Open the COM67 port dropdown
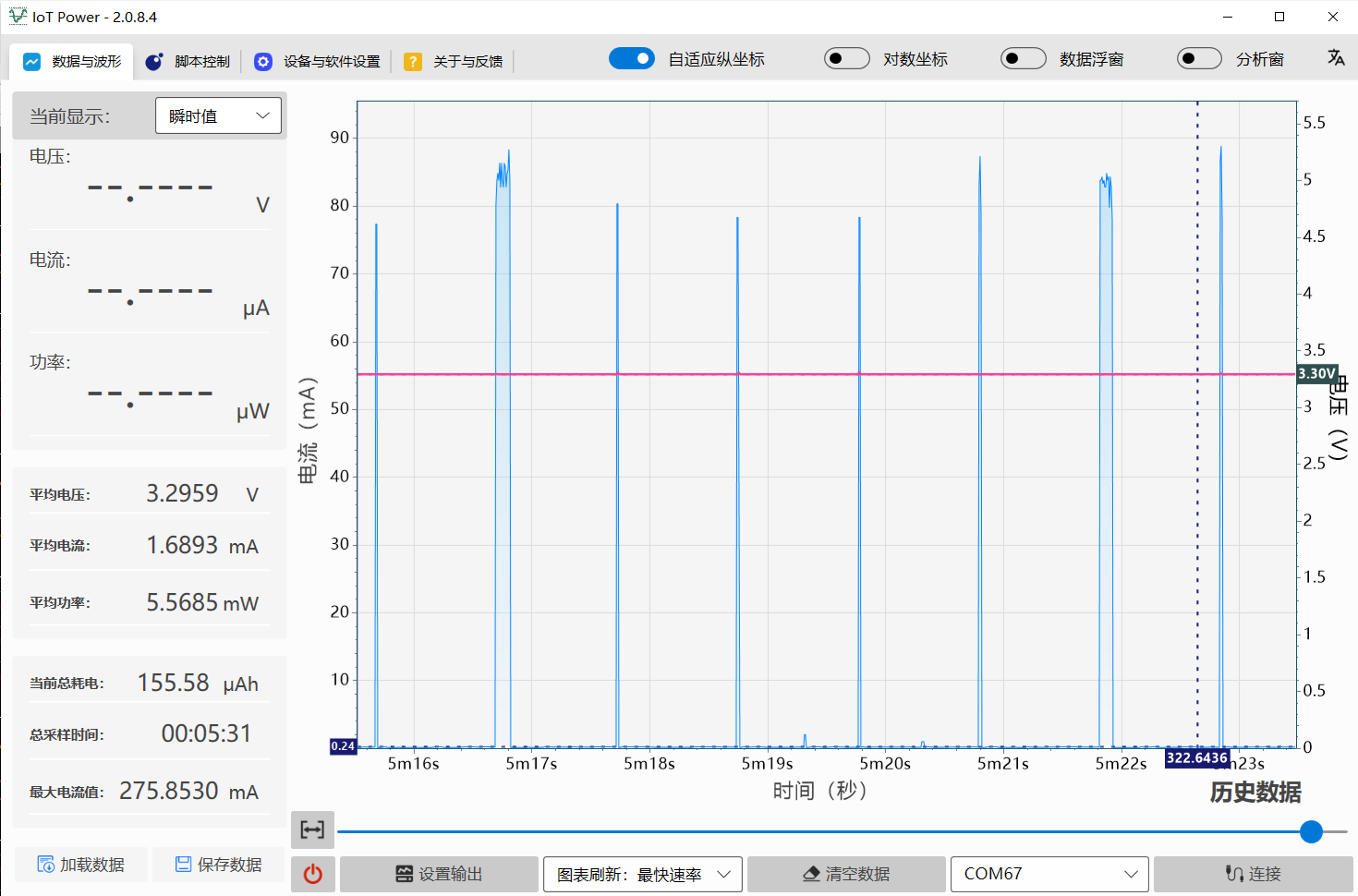1358x896 pixels. (x=1049, y=874)
